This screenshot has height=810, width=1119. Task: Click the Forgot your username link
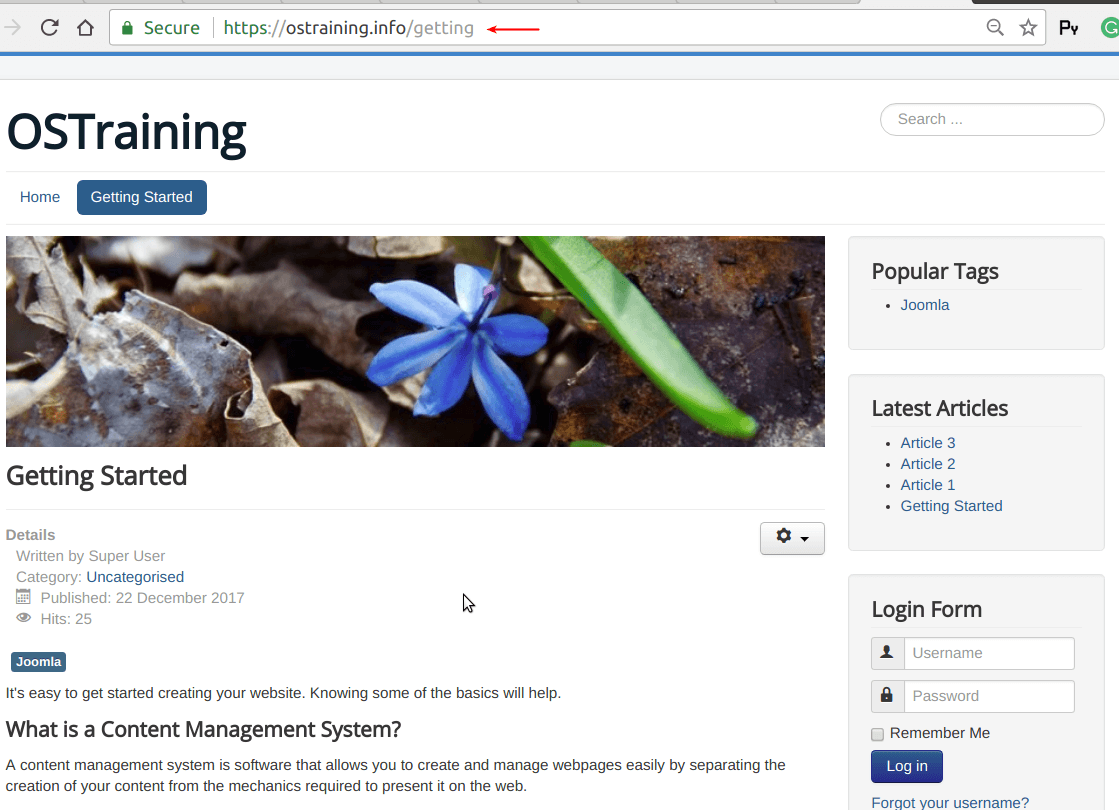tap(950, 802)
